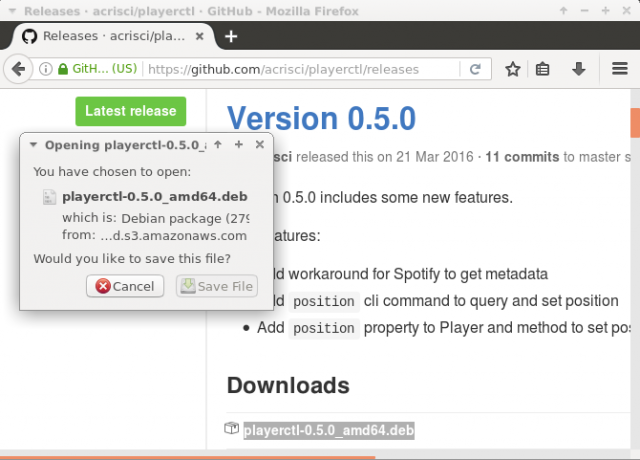640x460 pixels.
Task: Click 'Would you like to save this file?'
Action: click(x=132, y=258)
